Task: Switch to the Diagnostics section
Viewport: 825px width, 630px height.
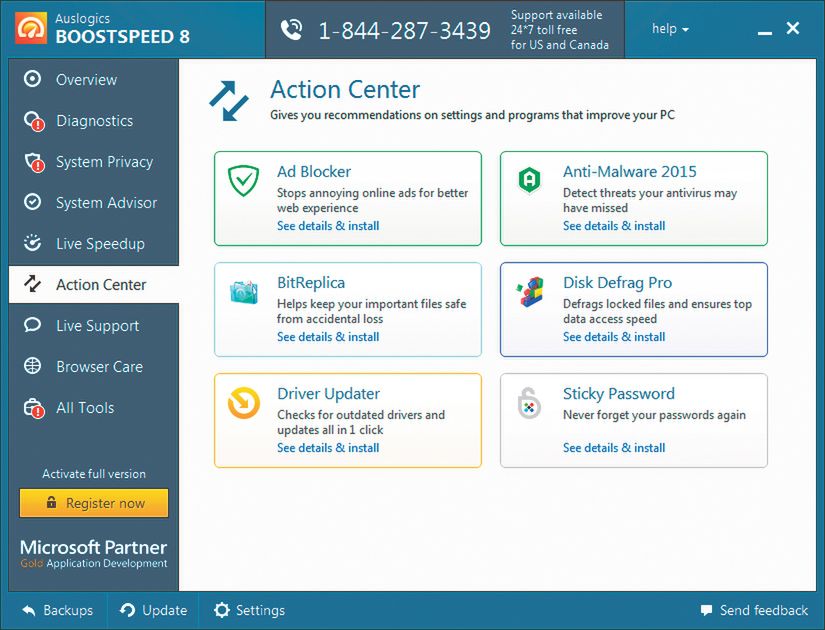Action: click(x=94, y=121)
